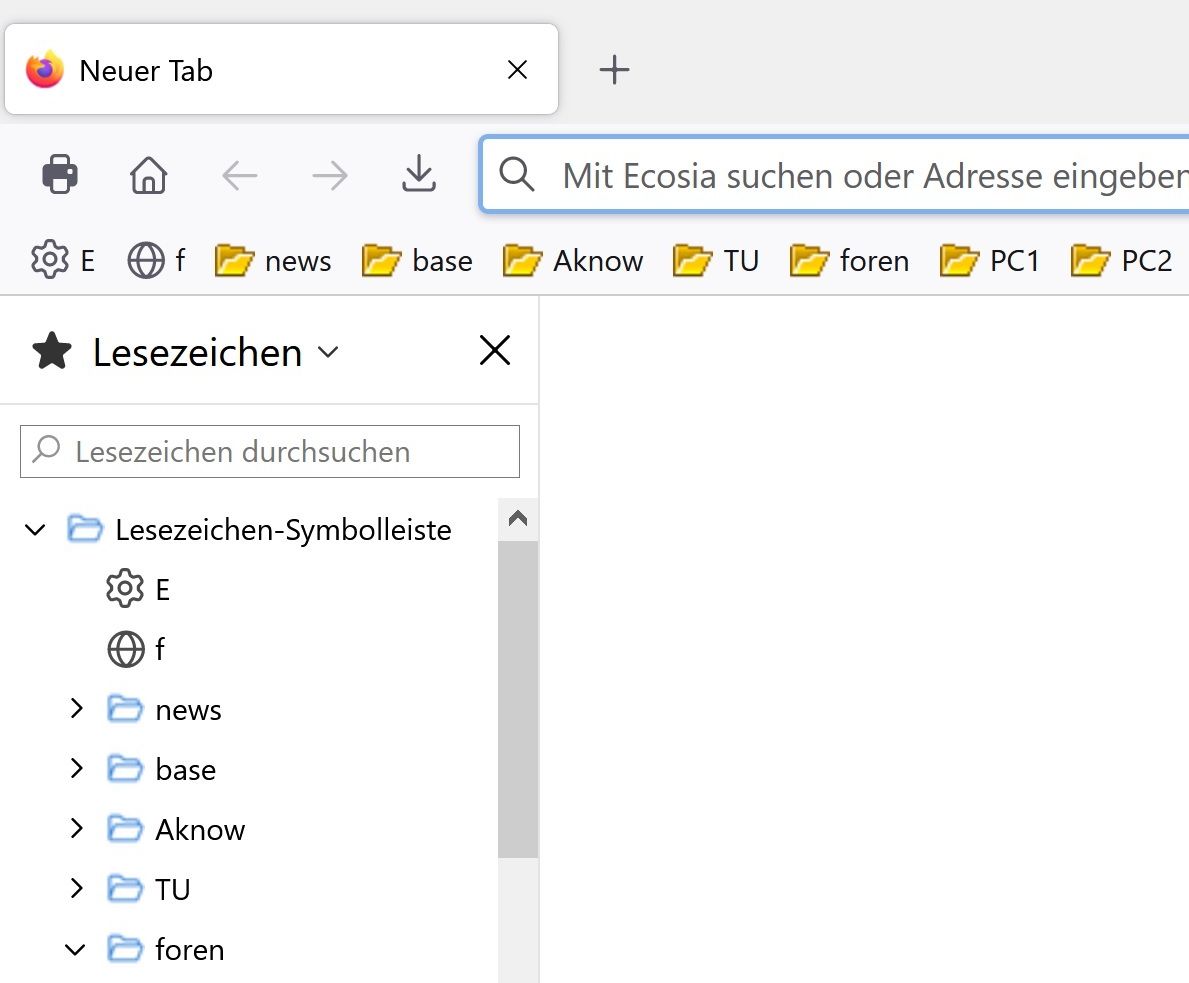Open the PC1 bookmarks toolbar folder
The image size is (1189, 983).
tap(990, 260)
